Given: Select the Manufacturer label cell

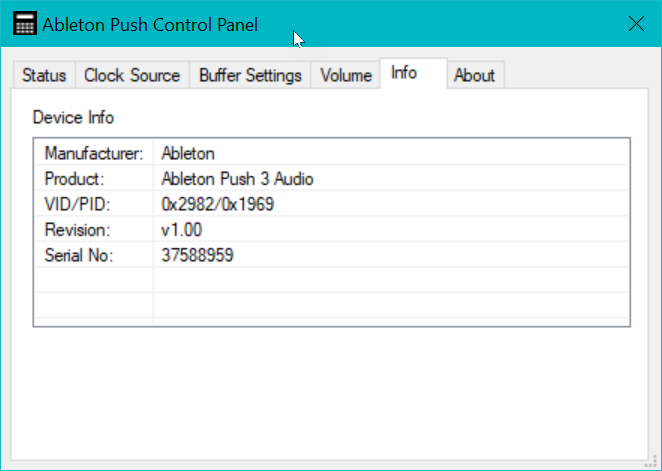Looking at the screenshot, I should [x=94, y=153].
